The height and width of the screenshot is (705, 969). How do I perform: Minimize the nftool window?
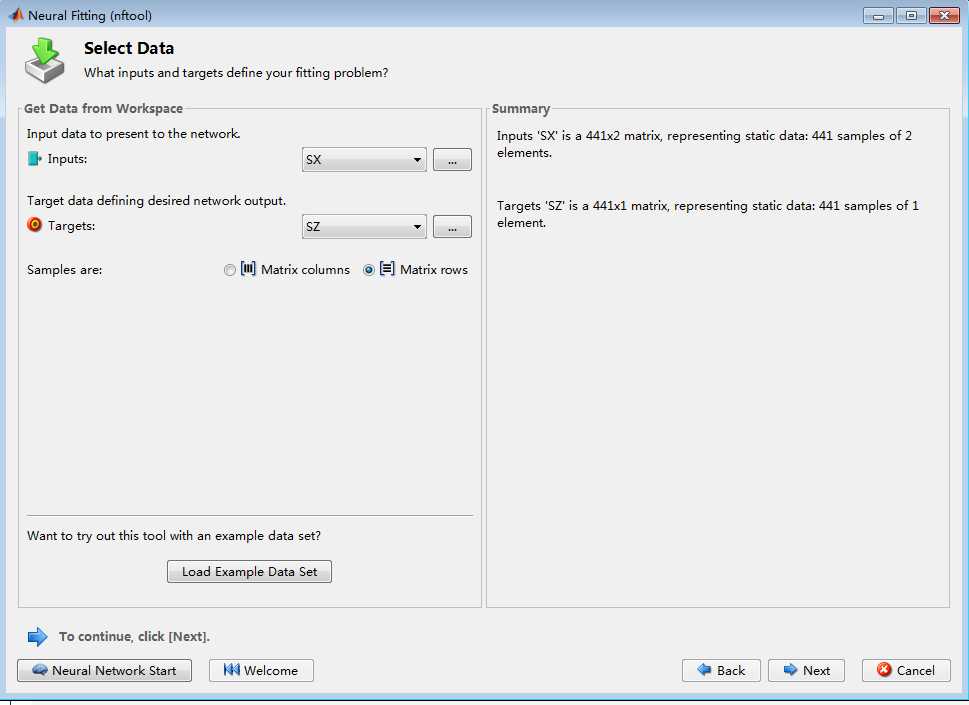click(878, 15)
